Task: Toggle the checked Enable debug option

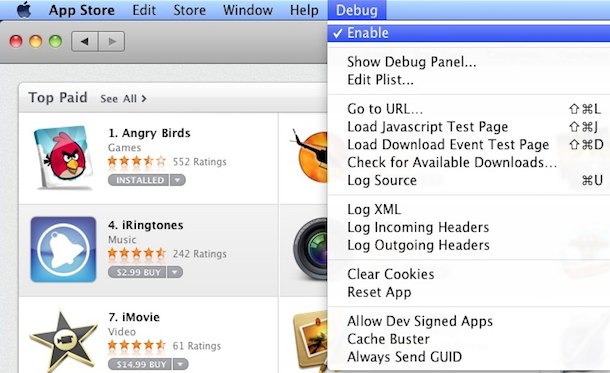Action: click(x=469, y=33)
